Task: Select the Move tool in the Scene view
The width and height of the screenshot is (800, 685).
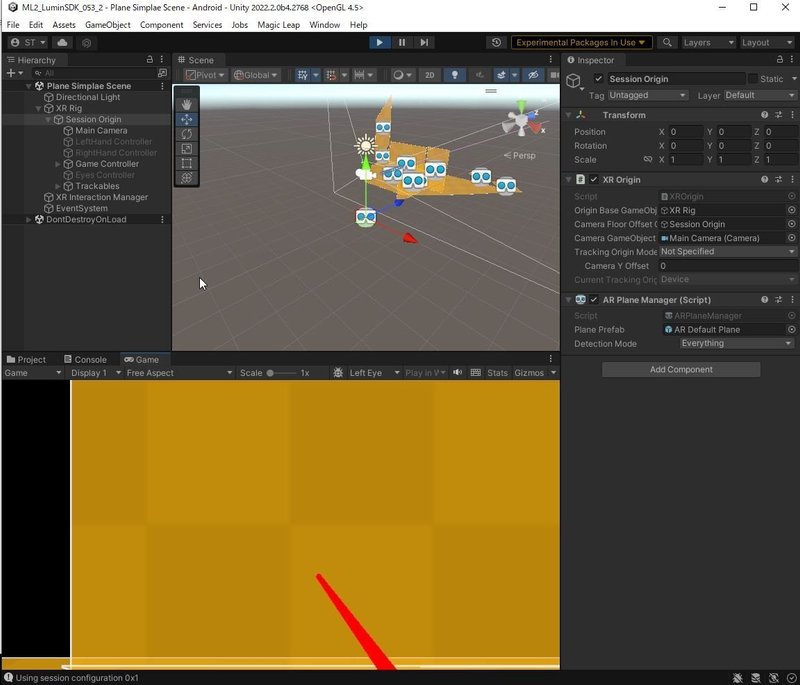Action: coord(189,118)
